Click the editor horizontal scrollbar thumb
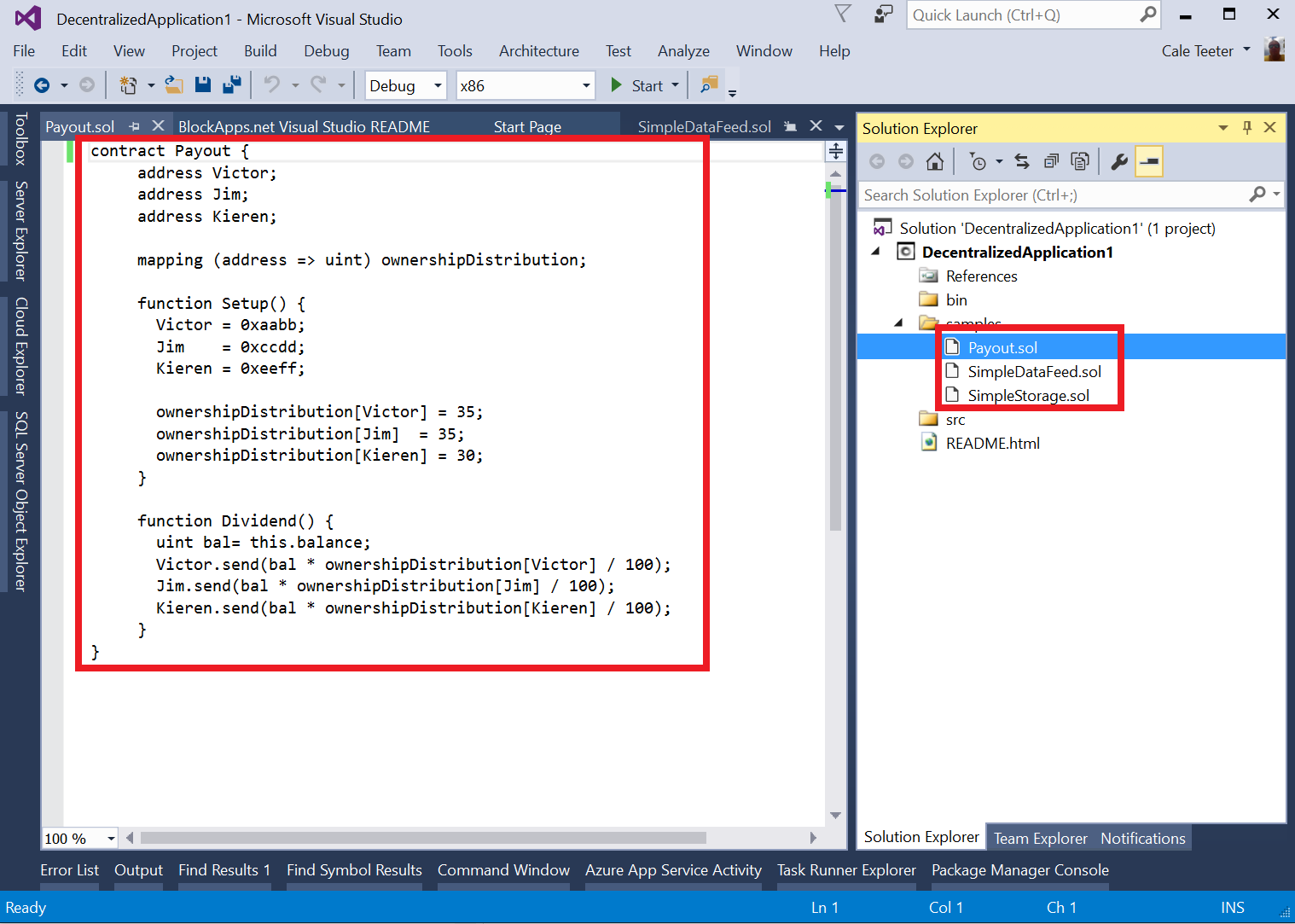 423,838
